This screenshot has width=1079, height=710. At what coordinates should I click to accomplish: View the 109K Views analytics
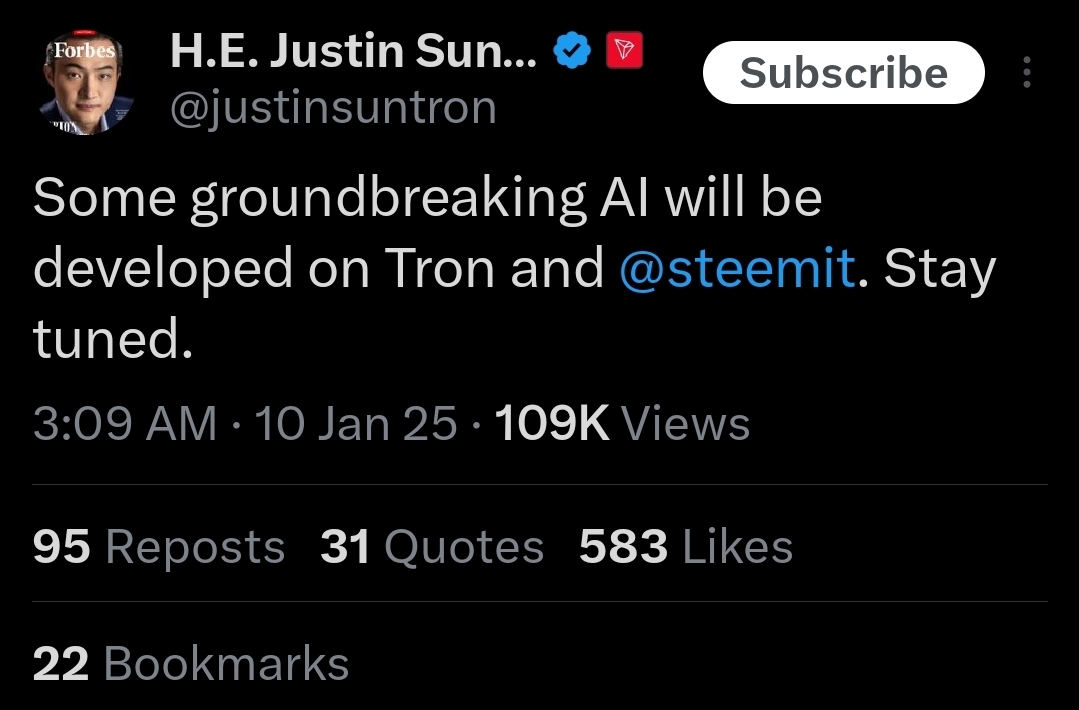(x=622, y=422)
